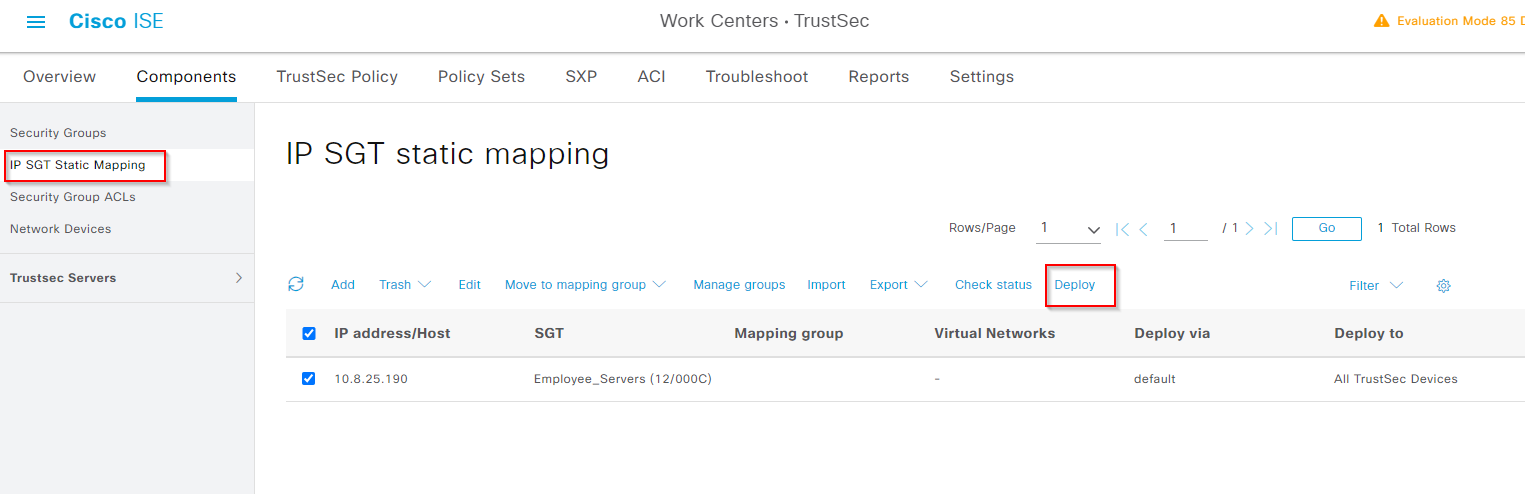The width and height of the screenshot is (1525, 494).
Task: Click the Employee_Servers (12/000C) cell
Action: click(622, 379)
